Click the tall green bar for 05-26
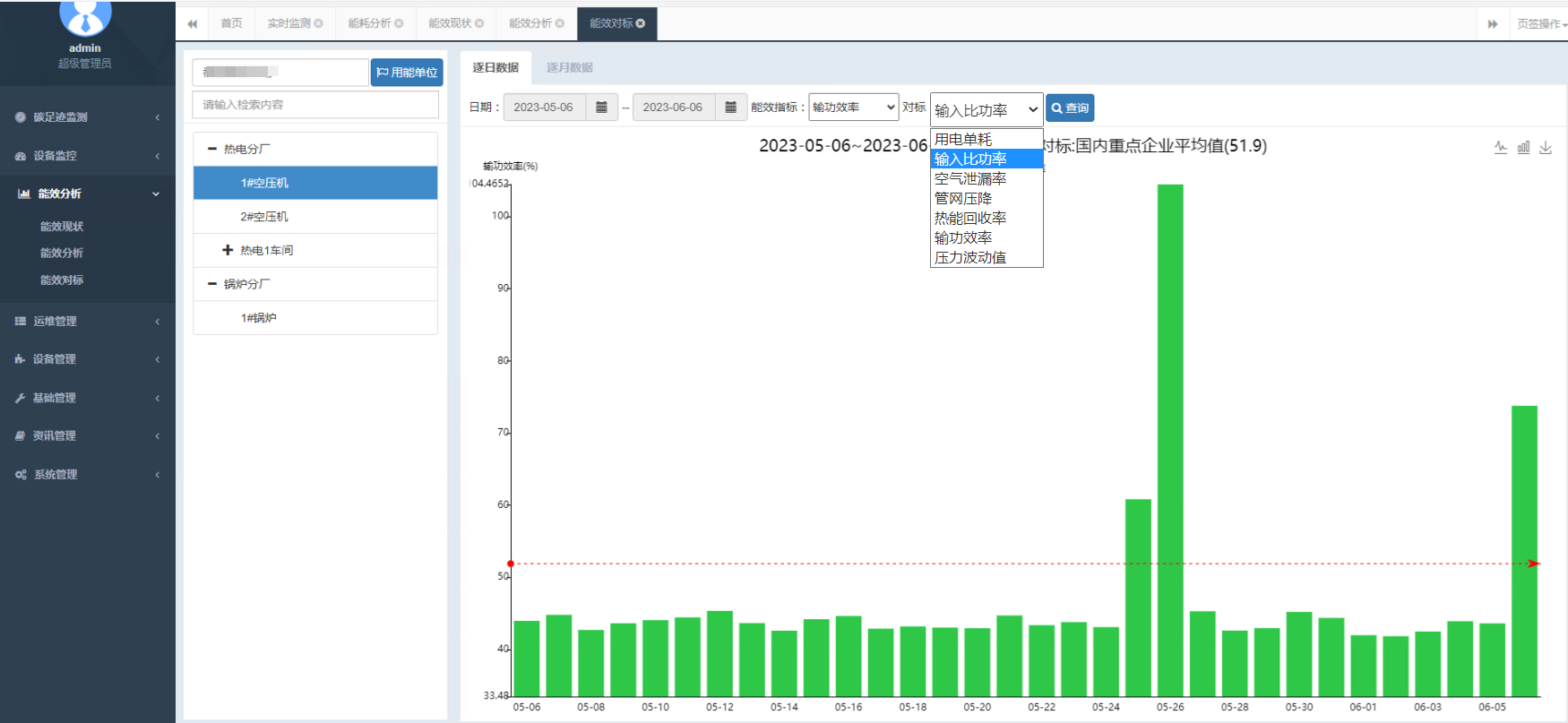This screenshot has width=1568, height=723. (1170, 439)
